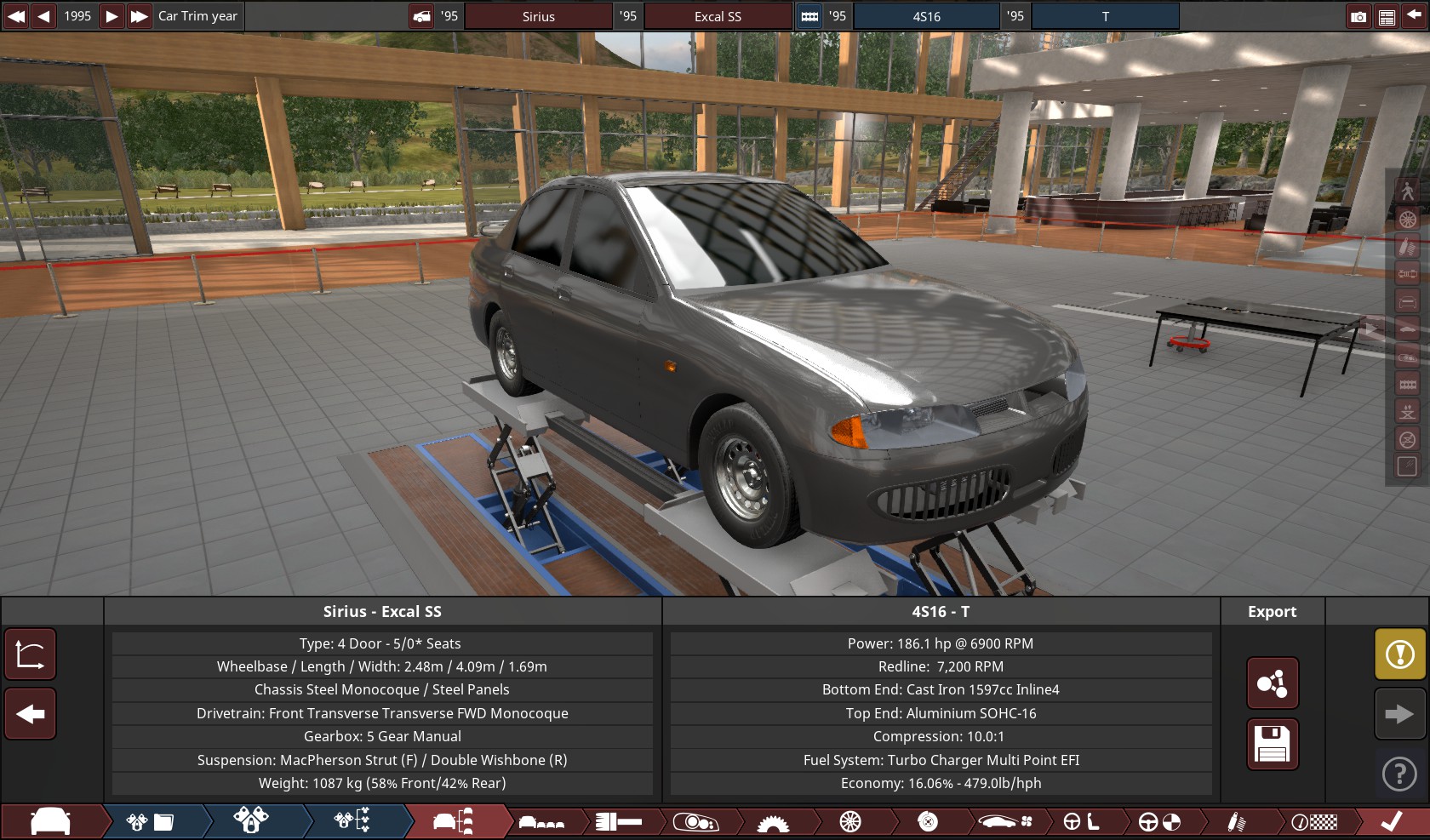Click the return arrow icon at top right
Viewport: 1430px width, 840px height.
coord(1415,17)
